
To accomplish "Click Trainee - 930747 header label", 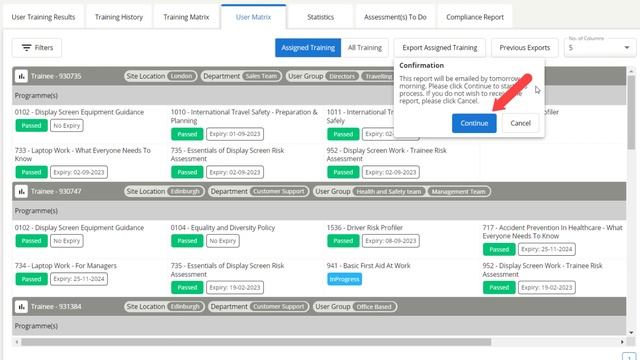I will click(56, 191).
